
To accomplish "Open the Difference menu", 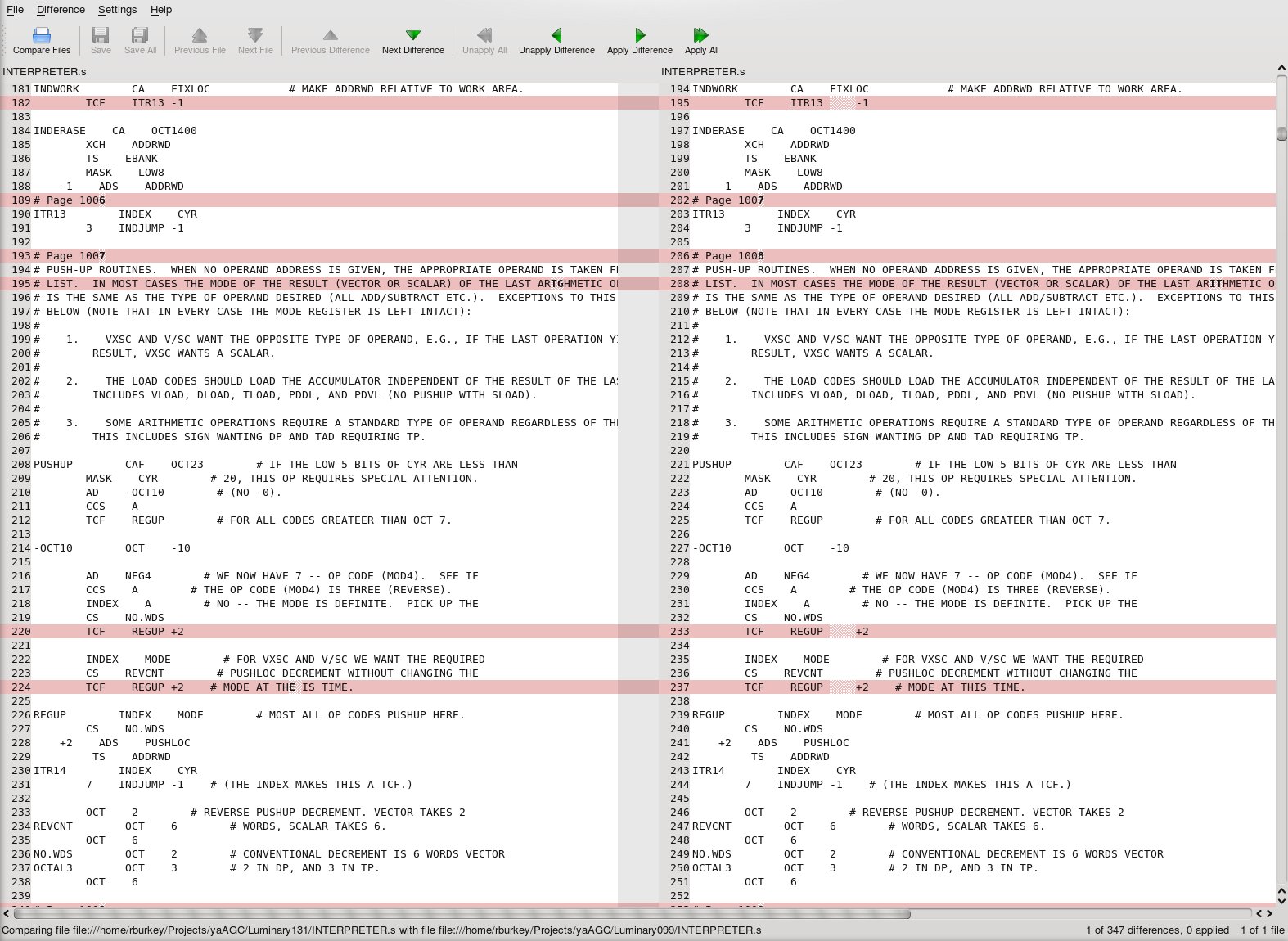I will [61, 10].
